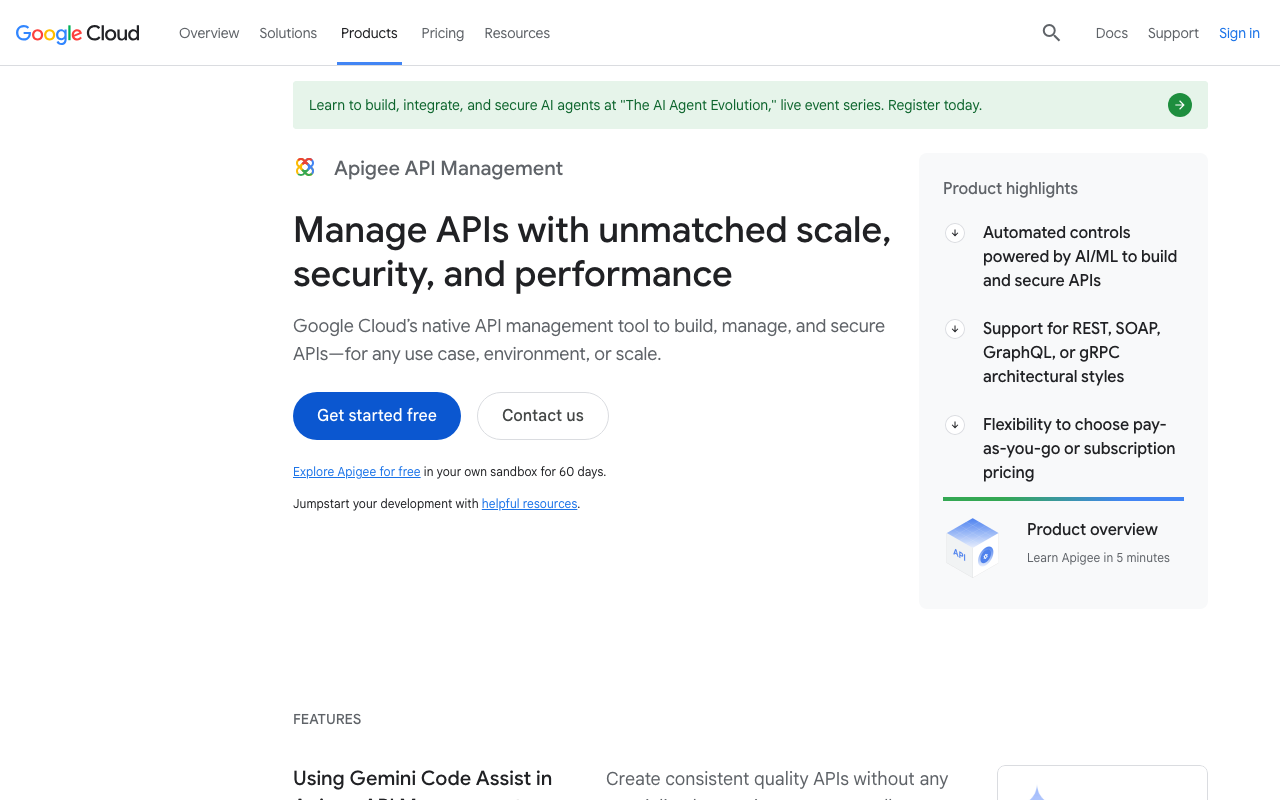Click the green arrow on the announcement banner

click(1180, 105)
